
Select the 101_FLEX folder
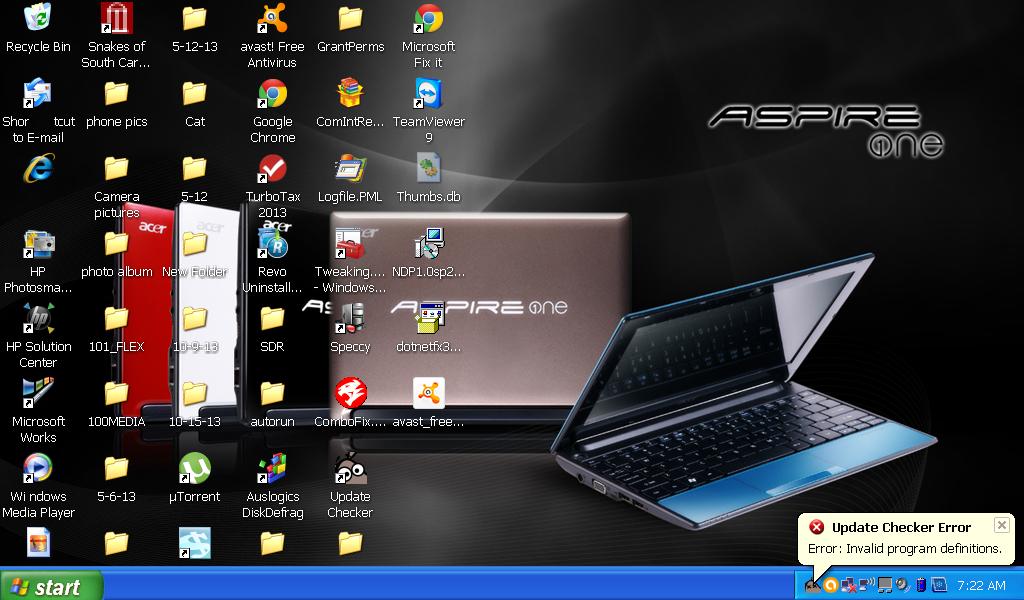coord(116,319)
